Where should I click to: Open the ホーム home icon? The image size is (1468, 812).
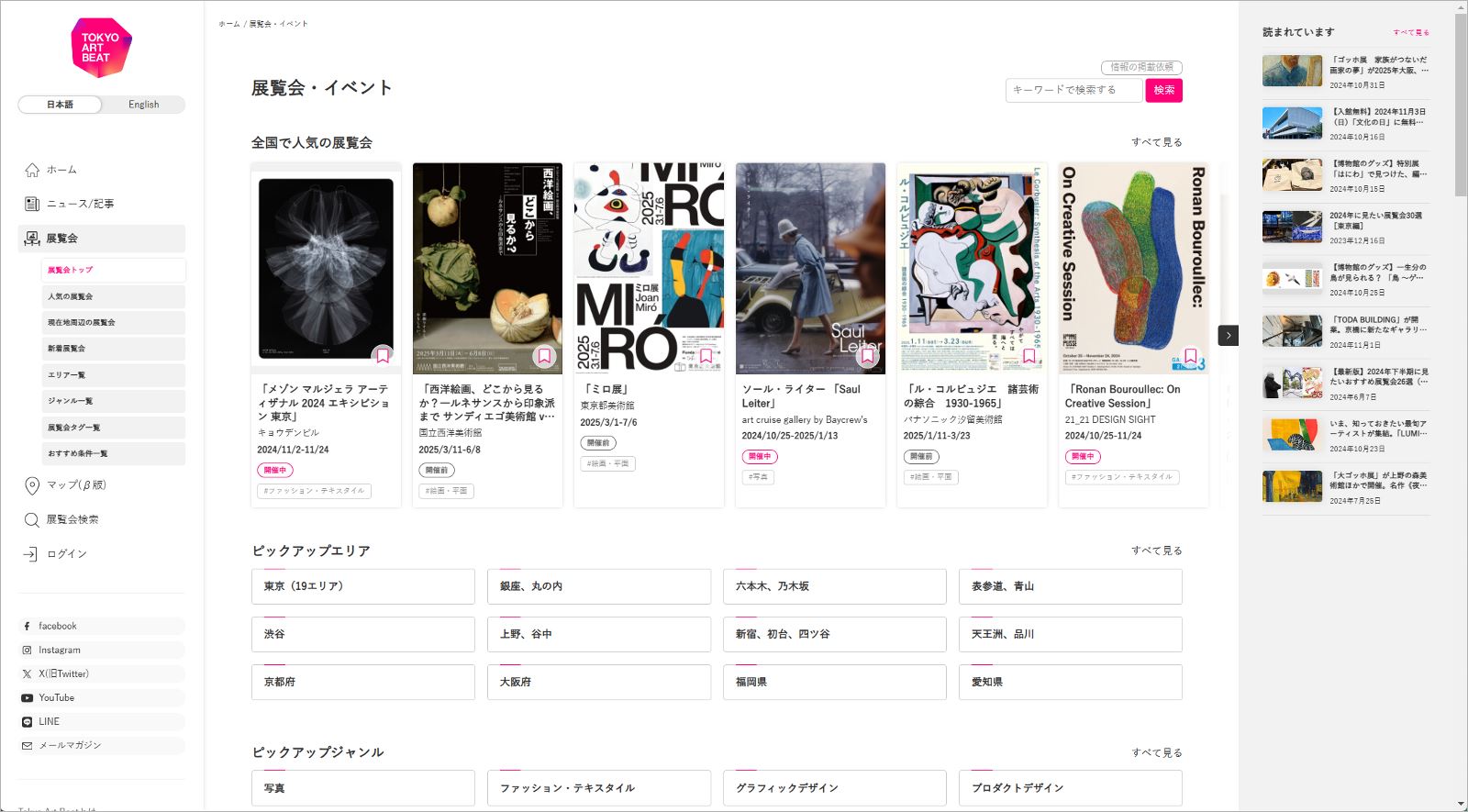32,170
